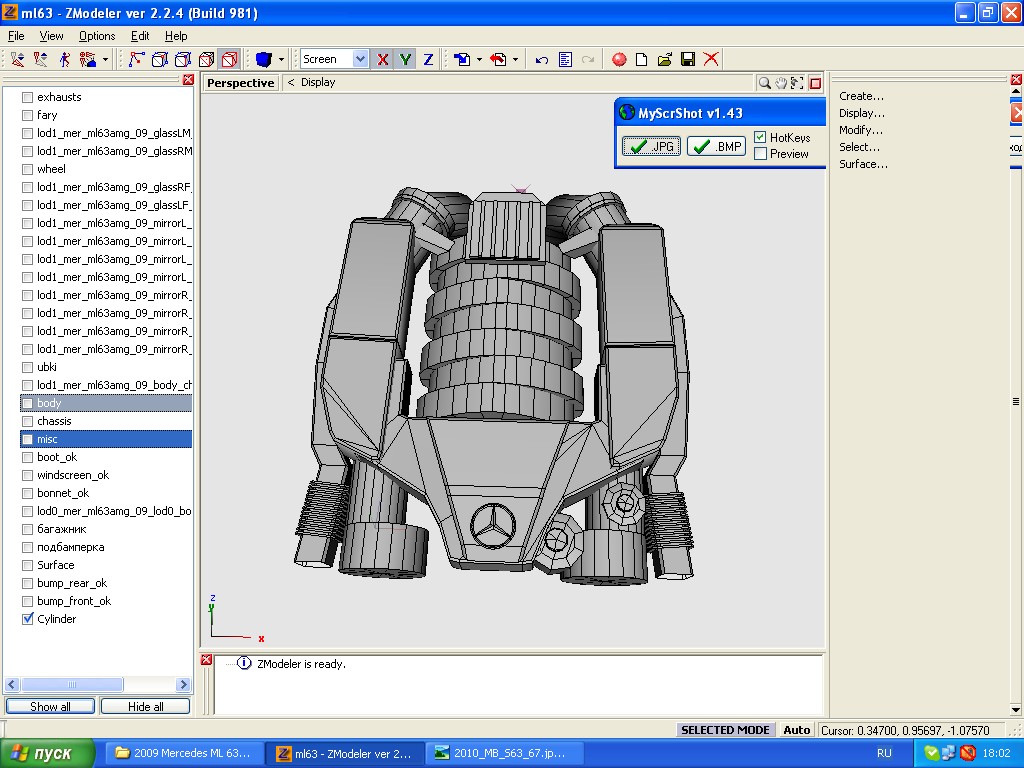Uncheck the Cylinder object visibility checkbox

(x=28, y=619)
